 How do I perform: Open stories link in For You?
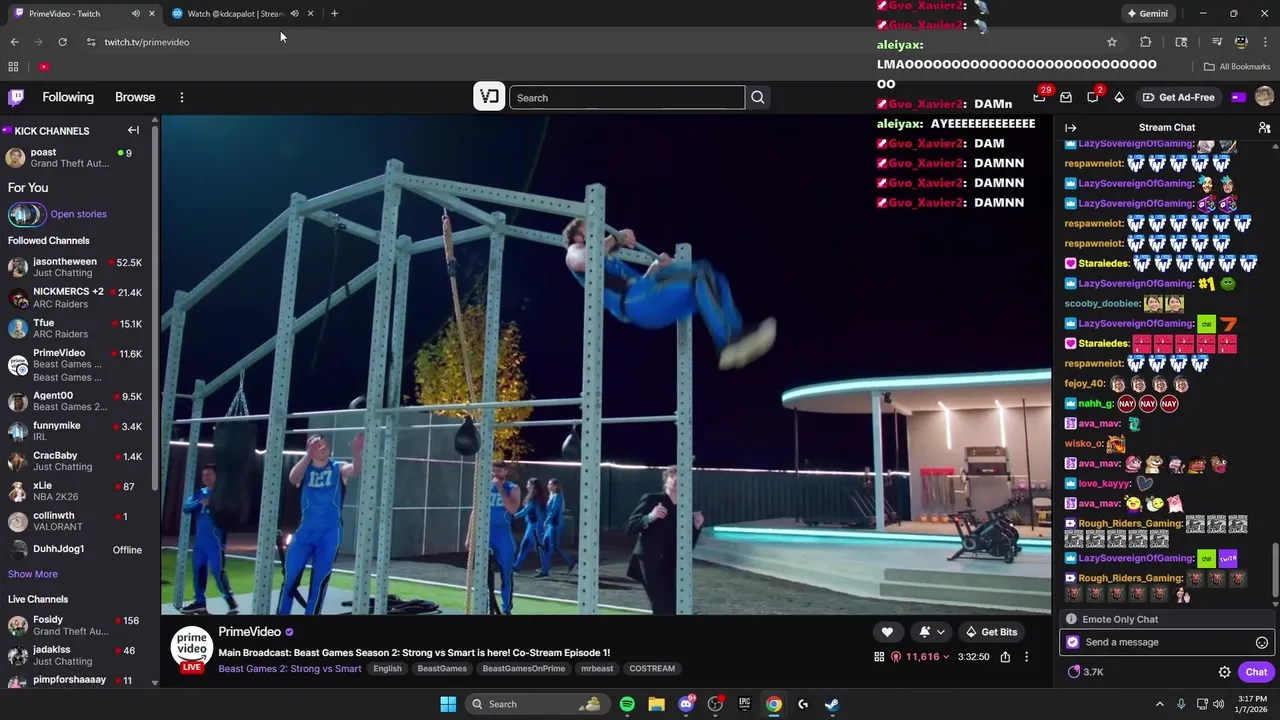point(78,214)
